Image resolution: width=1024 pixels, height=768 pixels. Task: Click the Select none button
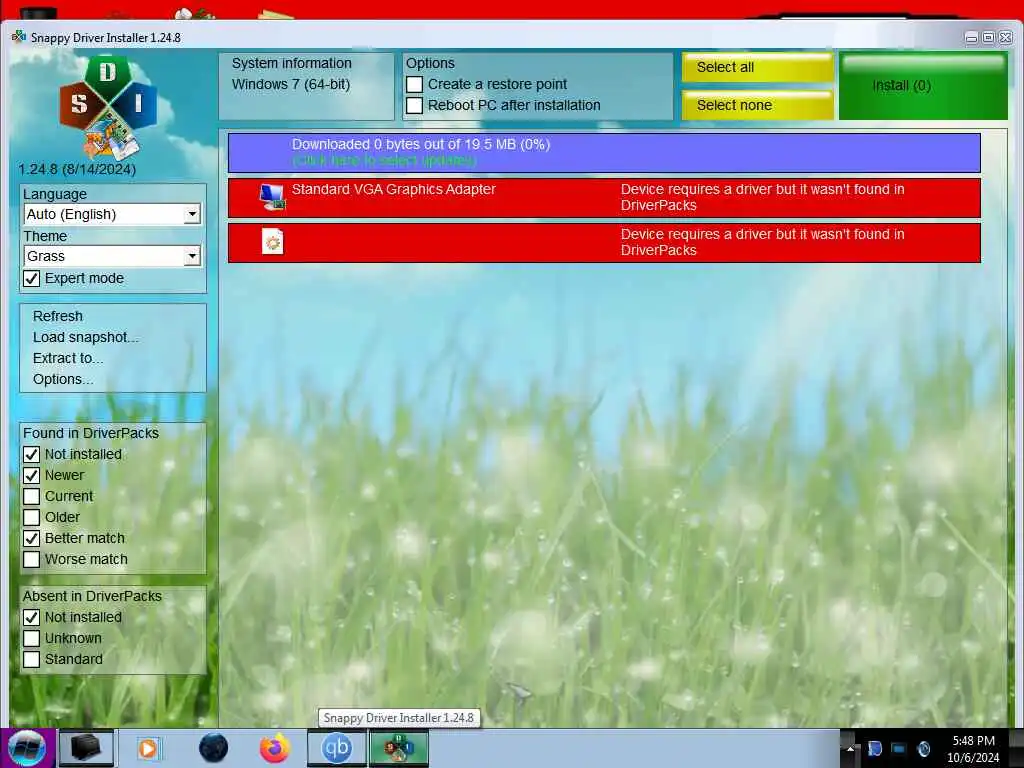(x=758, y=105)
